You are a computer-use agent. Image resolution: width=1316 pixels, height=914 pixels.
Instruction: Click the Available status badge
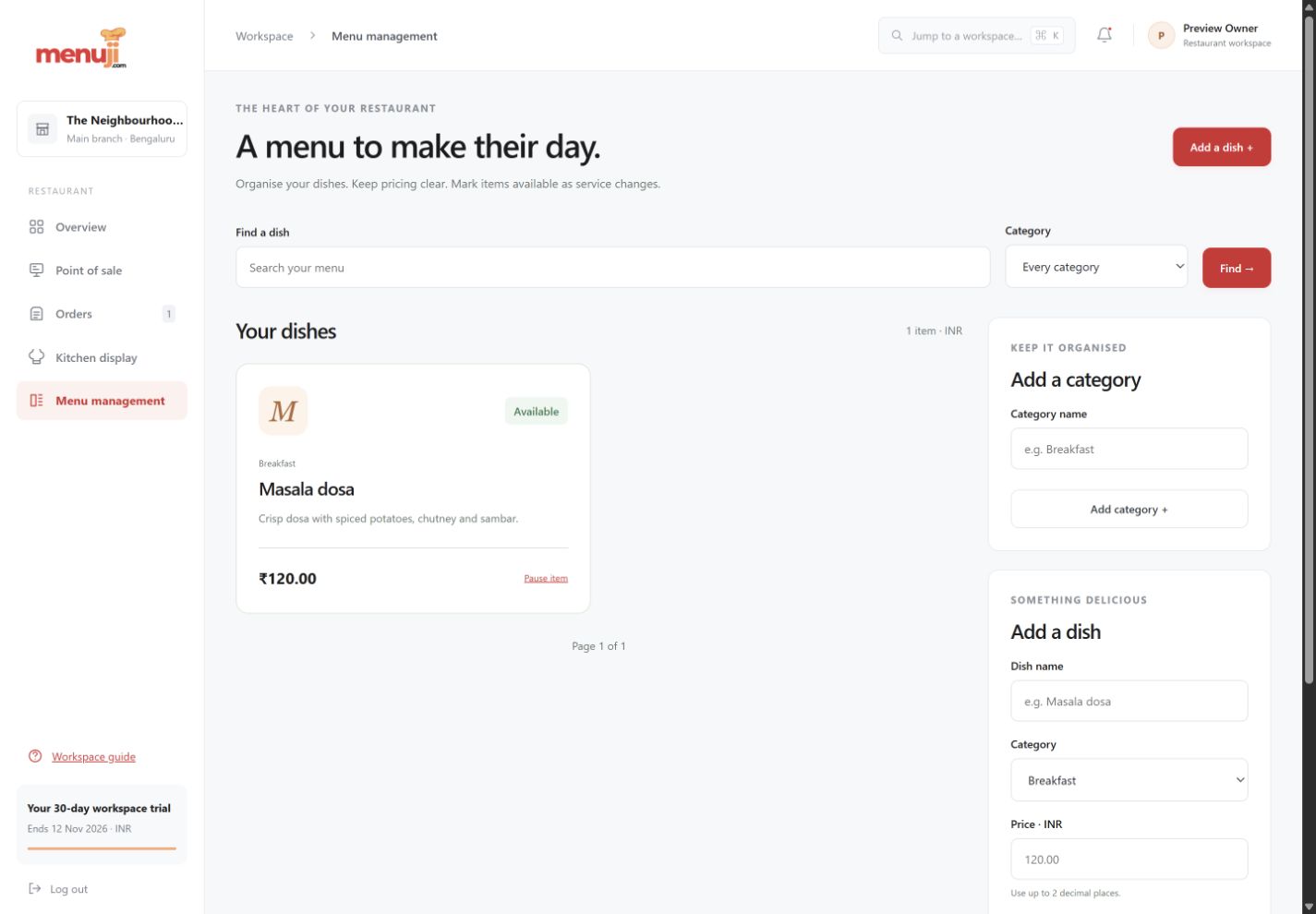(537, 411)
